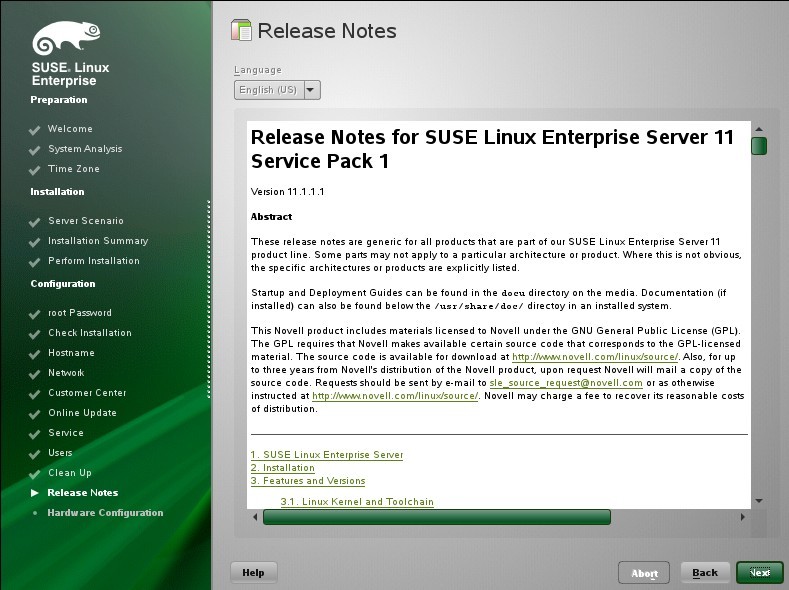Click the checkmark beside Check Installation
Viewport: 789px width, 590px height.
pos(34,334)
